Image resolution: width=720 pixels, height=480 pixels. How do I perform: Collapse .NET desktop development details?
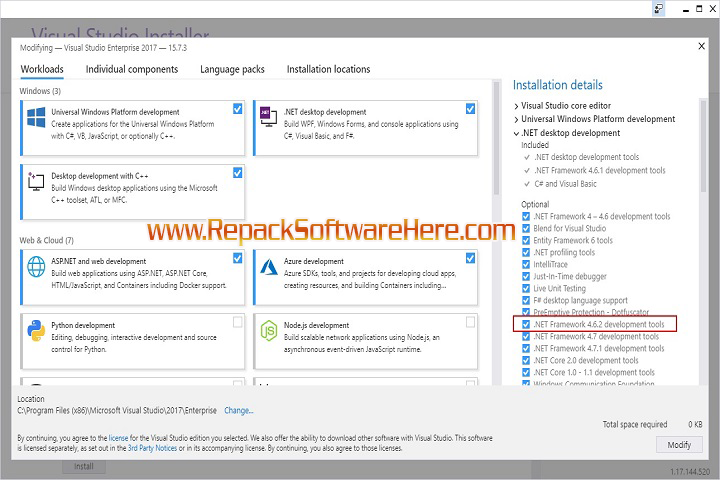[517, 134]
